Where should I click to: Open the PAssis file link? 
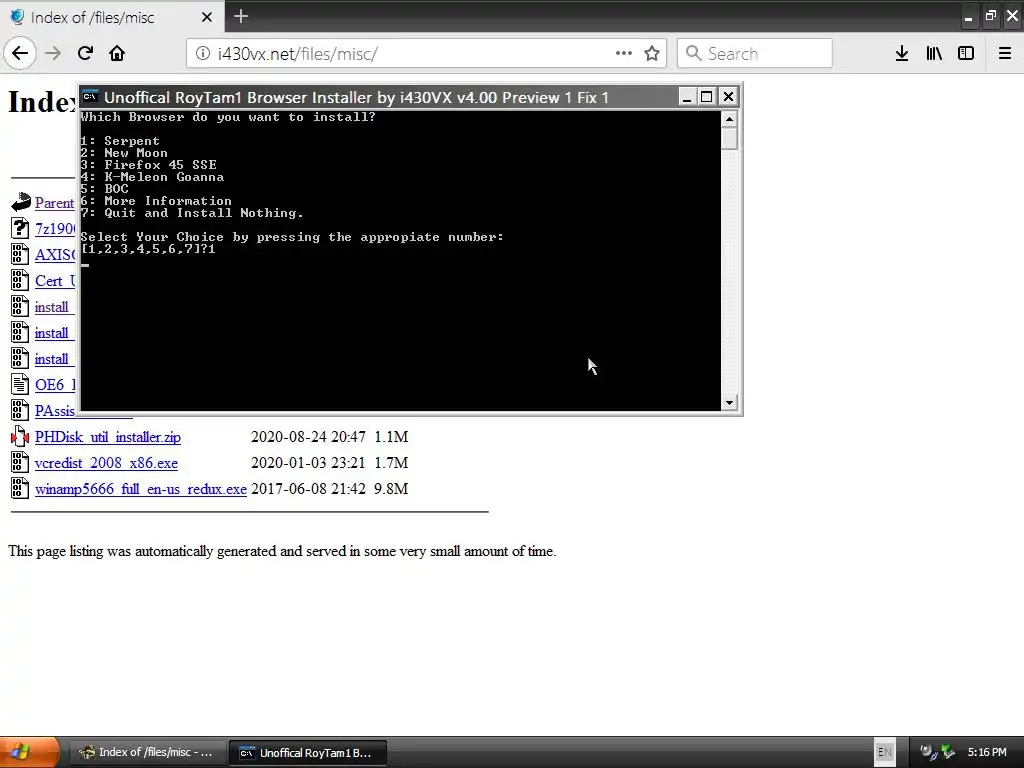55,411
